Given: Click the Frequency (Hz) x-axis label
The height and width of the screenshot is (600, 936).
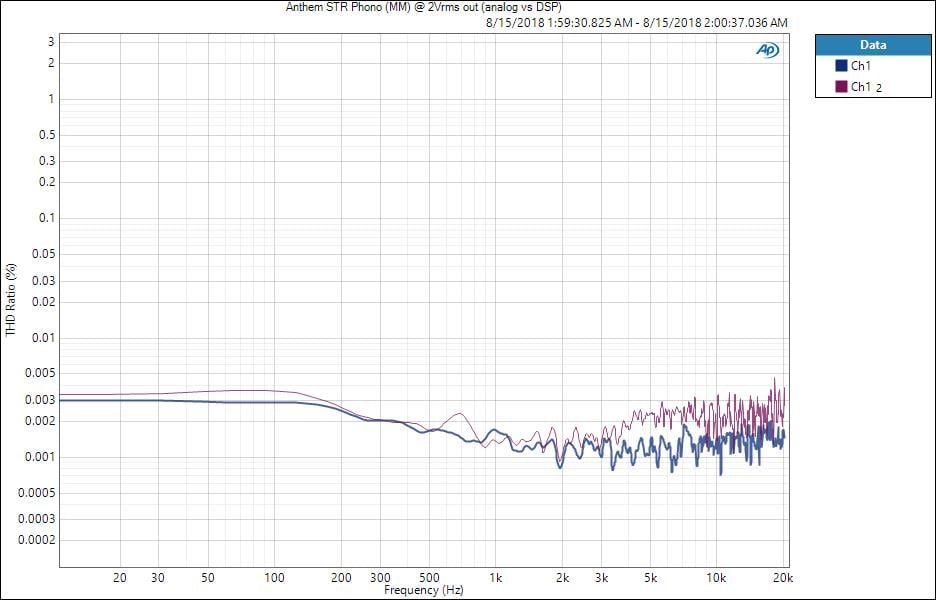Looking at the screenshot, I should [425, 591].
